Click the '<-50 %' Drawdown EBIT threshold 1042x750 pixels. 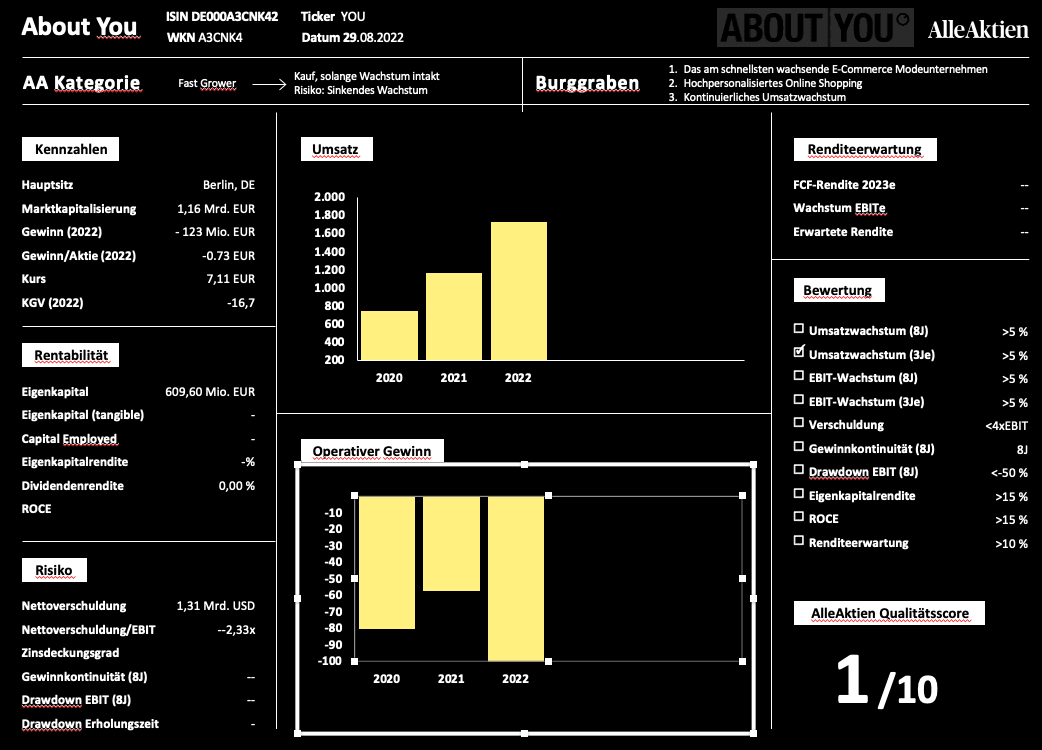(x=1009, y=473)
